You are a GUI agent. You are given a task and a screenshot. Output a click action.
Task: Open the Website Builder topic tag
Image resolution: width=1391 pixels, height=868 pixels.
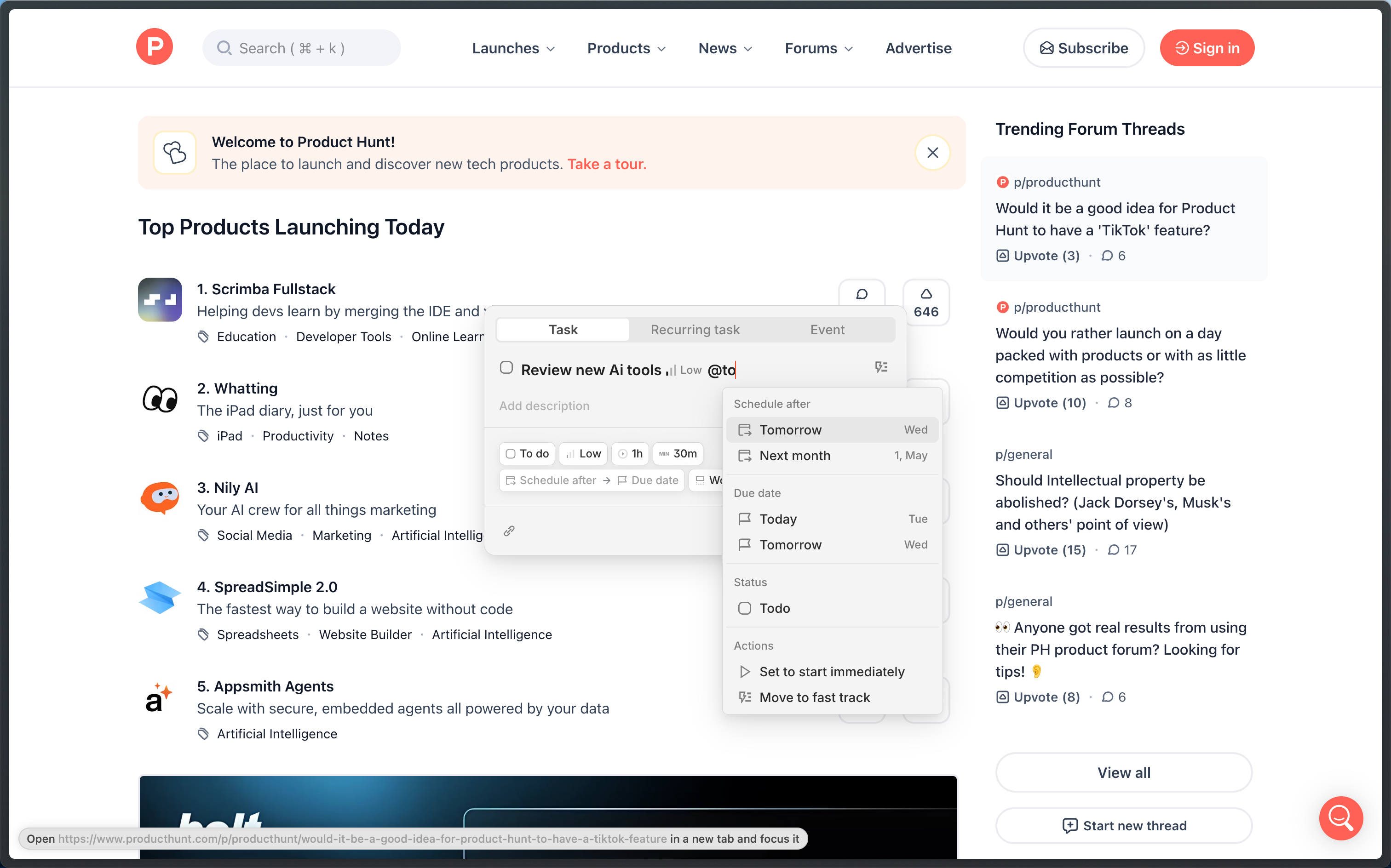pyautogui.click(x=365, y=634)
